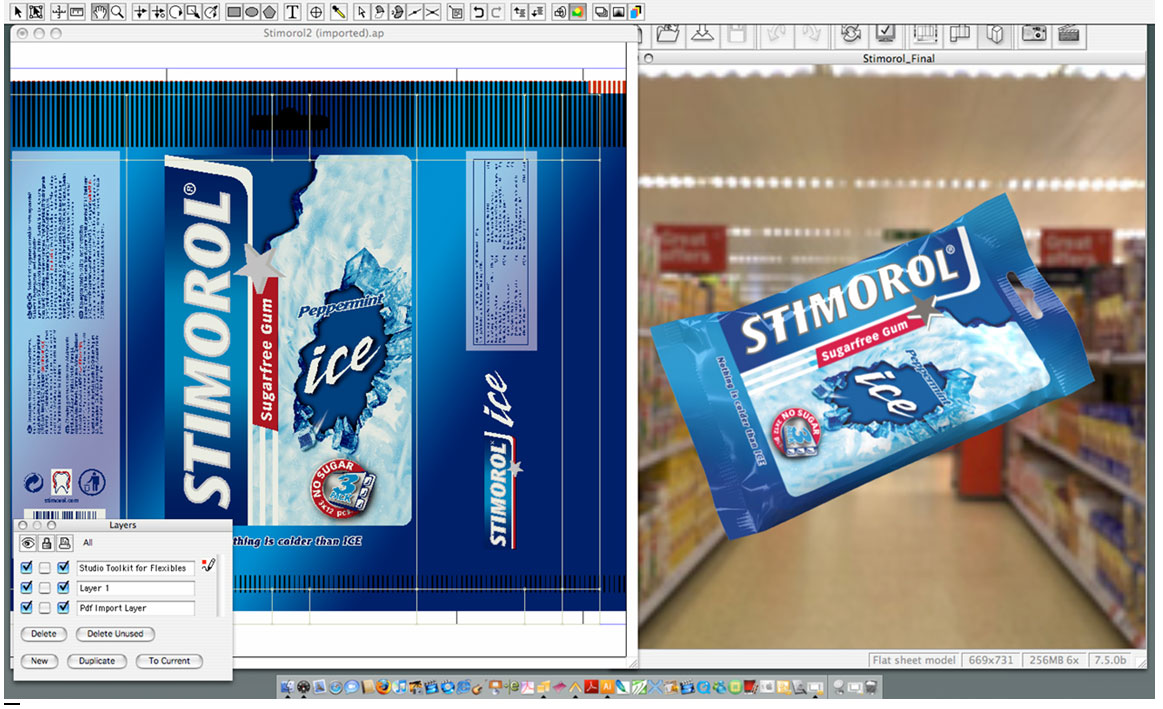Choose the Hand pan tool
This screenshot has height=709, width=1163.
pos(99,12)
